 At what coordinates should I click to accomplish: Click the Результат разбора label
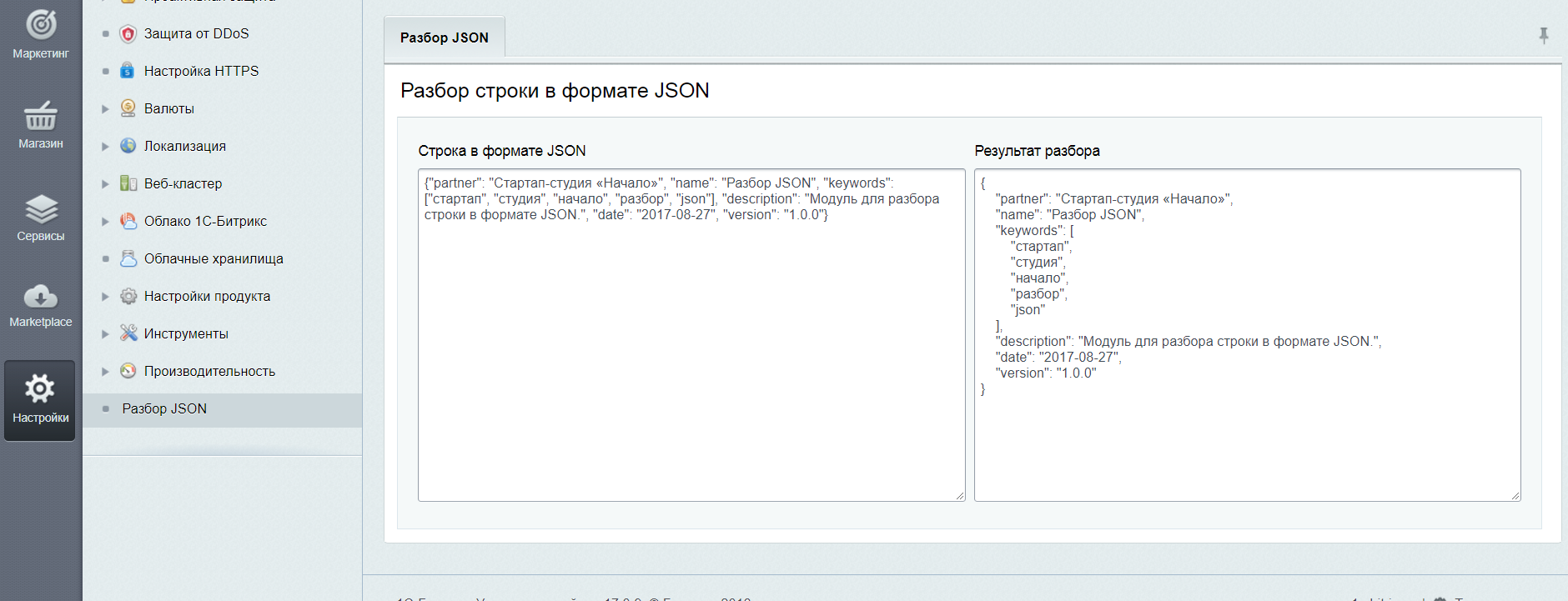click(x=1037, y=151)
